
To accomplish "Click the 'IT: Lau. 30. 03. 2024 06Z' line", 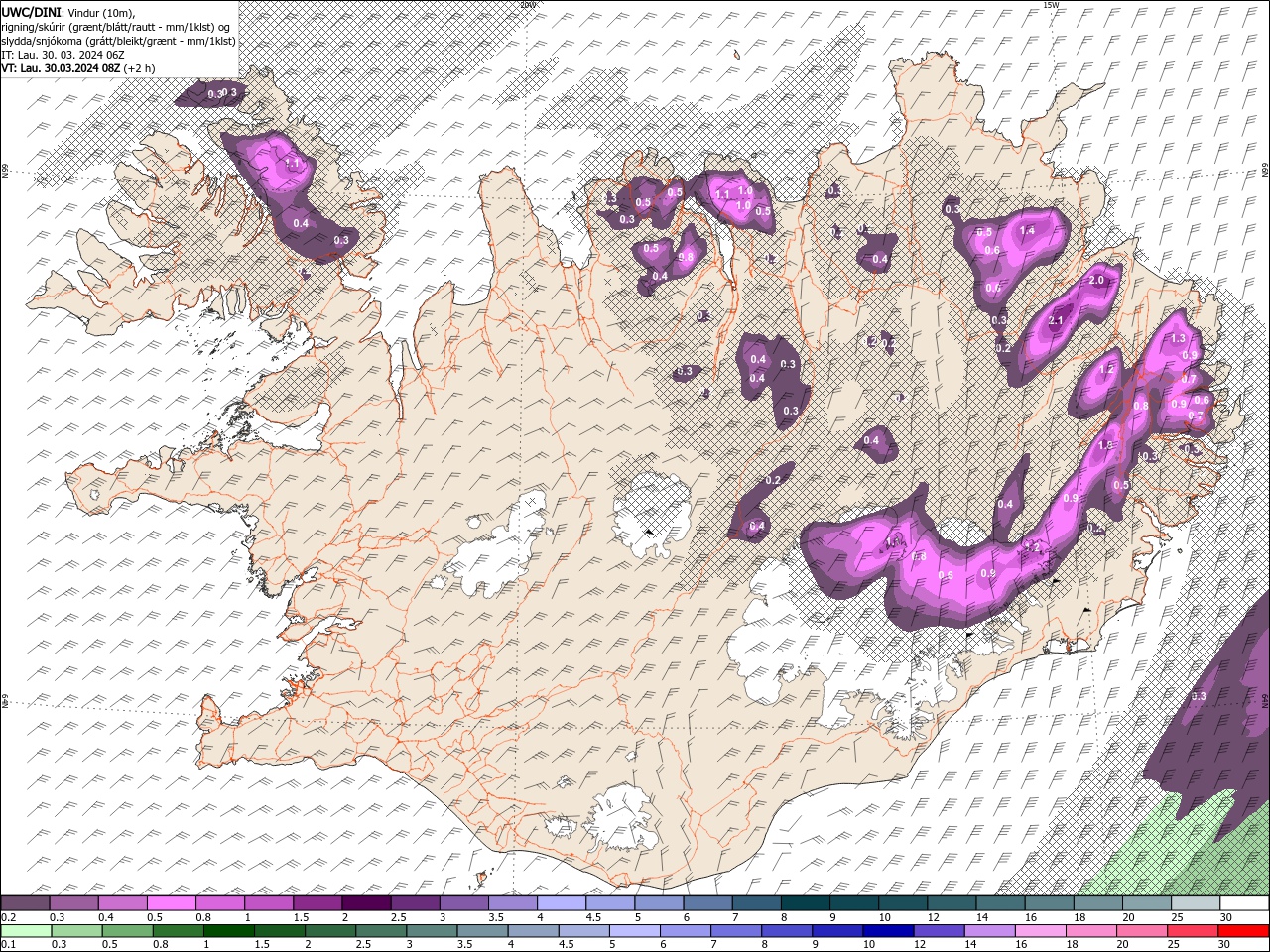I will pos(63,54).
